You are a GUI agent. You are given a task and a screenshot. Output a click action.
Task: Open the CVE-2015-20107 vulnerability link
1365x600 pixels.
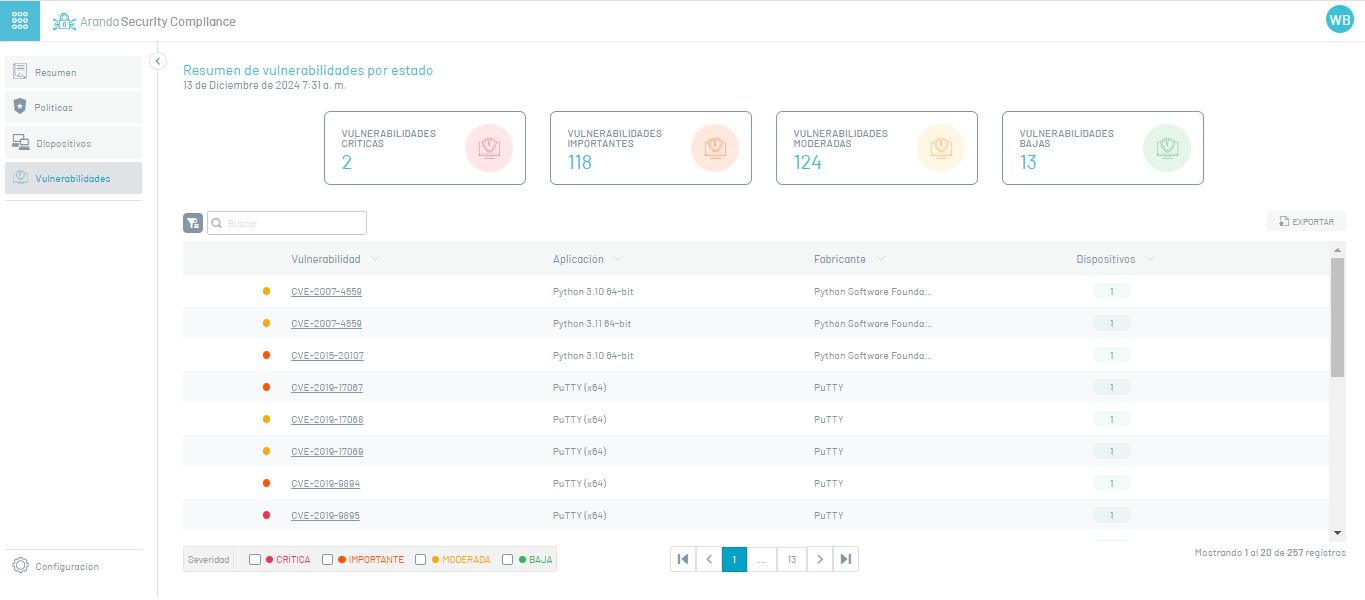[327, 356]
